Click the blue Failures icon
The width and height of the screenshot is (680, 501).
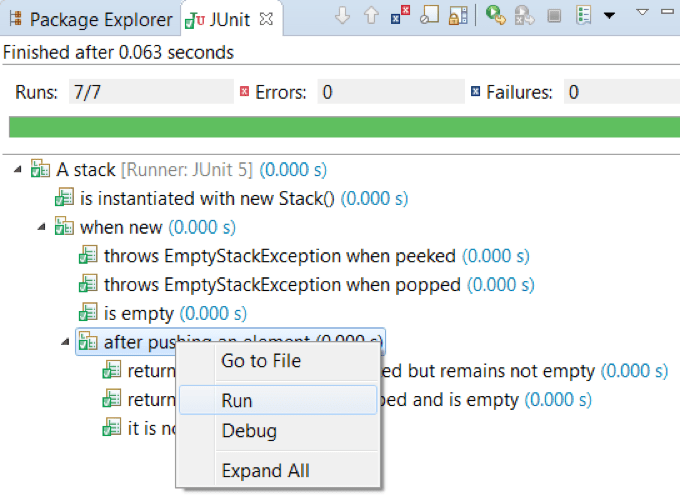(x=475, y=91)
